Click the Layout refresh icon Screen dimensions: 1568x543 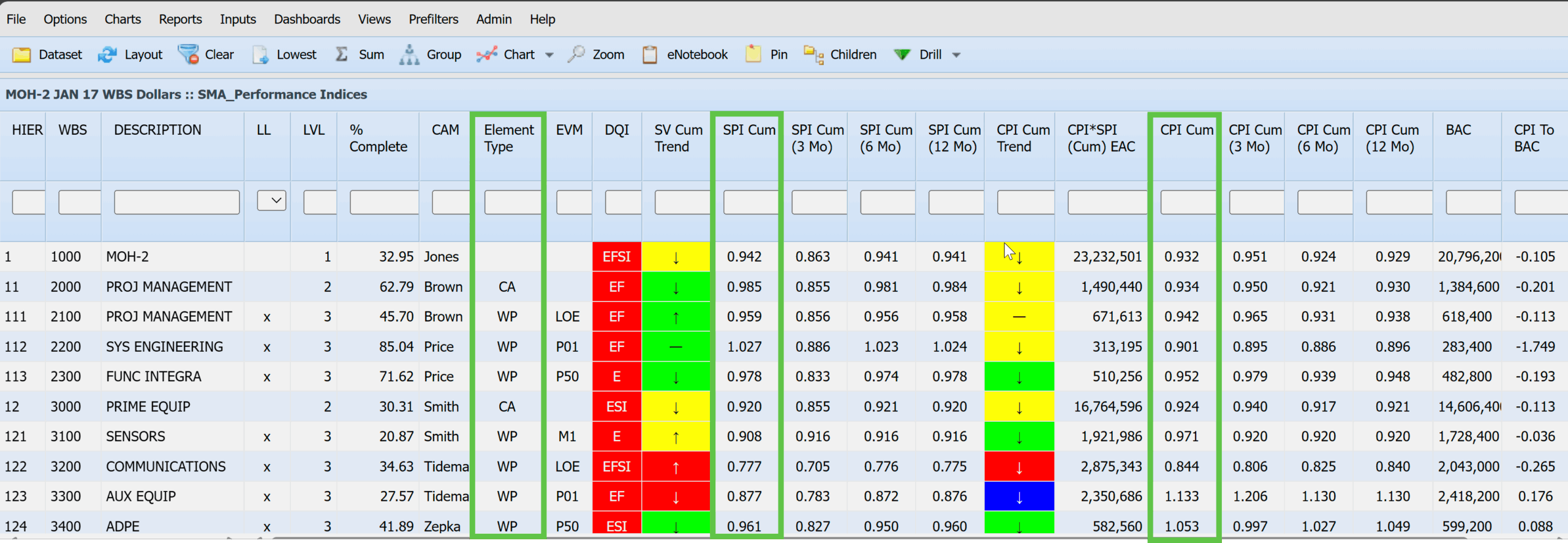click(107, 55)
